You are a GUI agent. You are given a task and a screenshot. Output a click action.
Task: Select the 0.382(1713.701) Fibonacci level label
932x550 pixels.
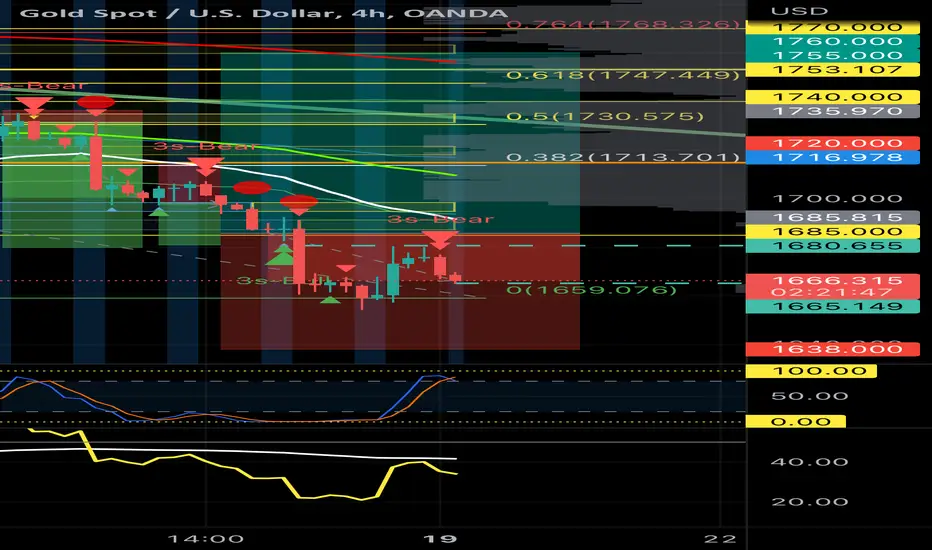[623, 157]
